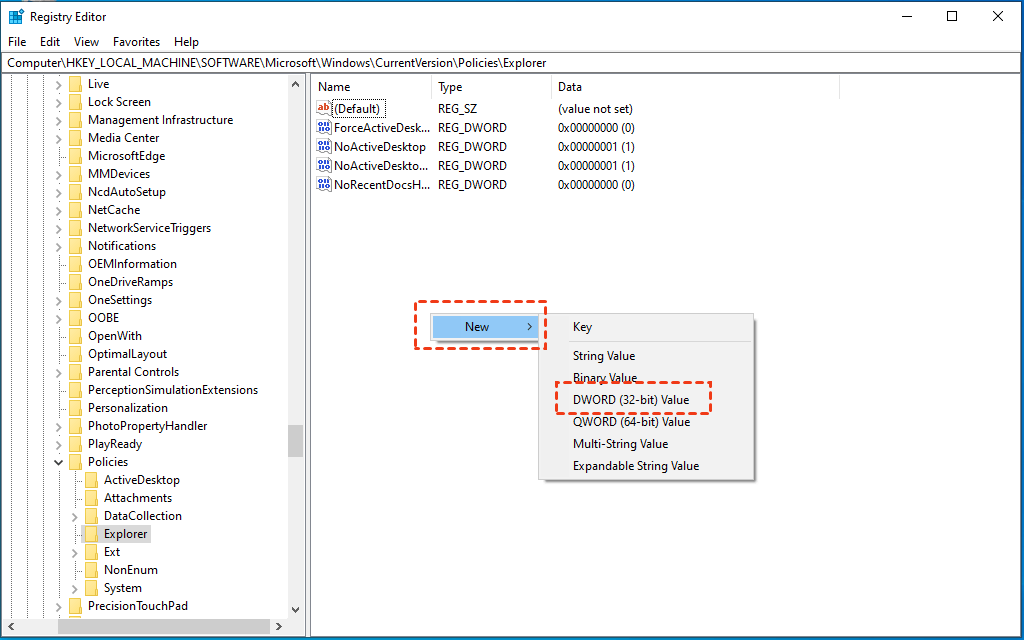Click the Attachments folder icon
Image resolution: width=1024 pixels, height=640 pixels.
[x=91, y=498]
